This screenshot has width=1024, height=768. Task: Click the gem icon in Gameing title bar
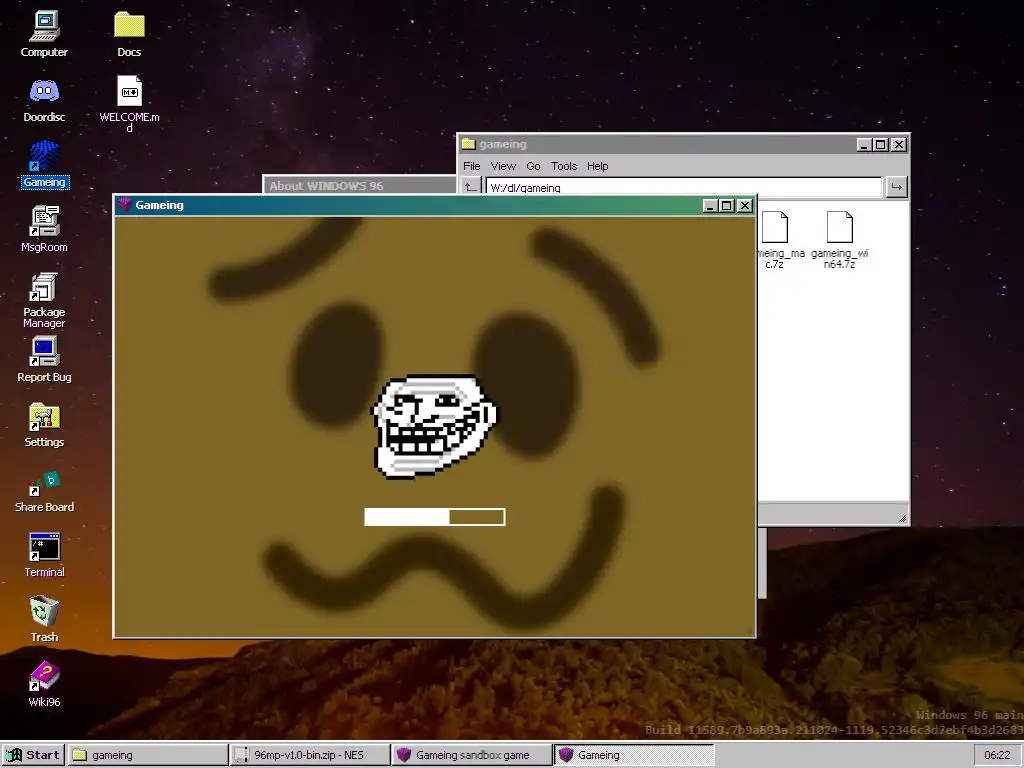tap(125, 205)
